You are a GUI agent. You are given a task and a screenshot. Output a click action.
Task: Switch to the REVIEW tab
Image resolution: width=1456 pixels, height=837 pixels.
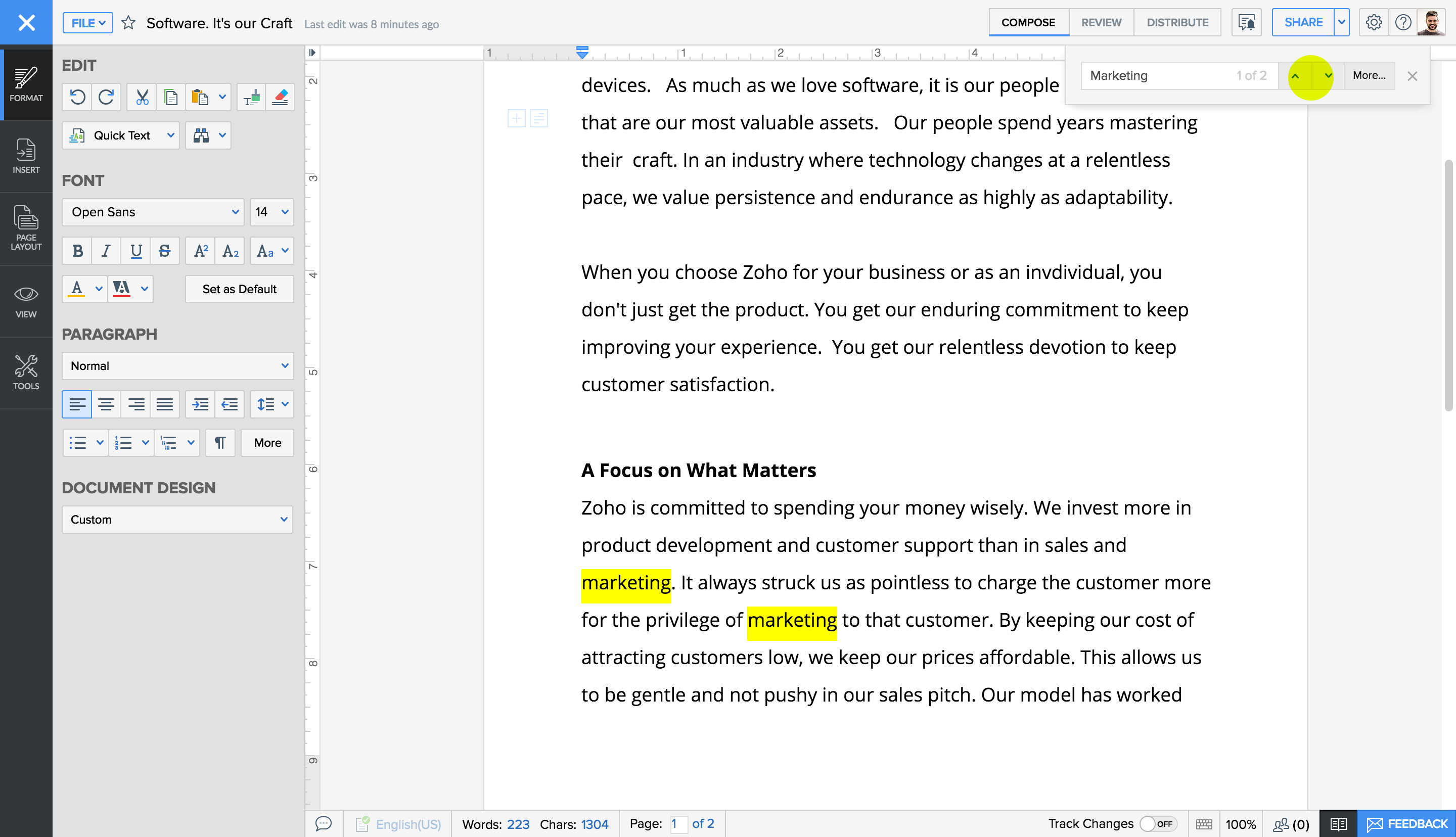pos(1100,22)
